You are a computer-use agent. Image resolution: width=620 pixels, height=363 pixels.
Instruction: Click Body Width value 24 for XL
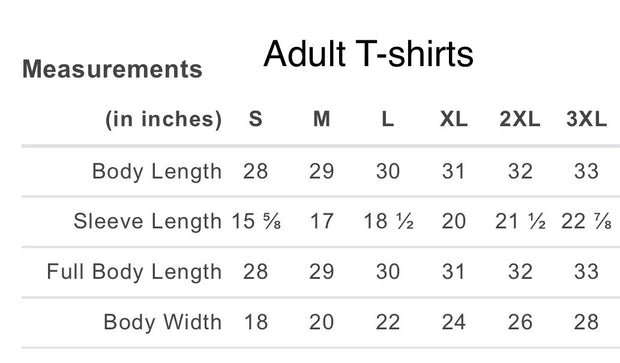coord(454,321)
